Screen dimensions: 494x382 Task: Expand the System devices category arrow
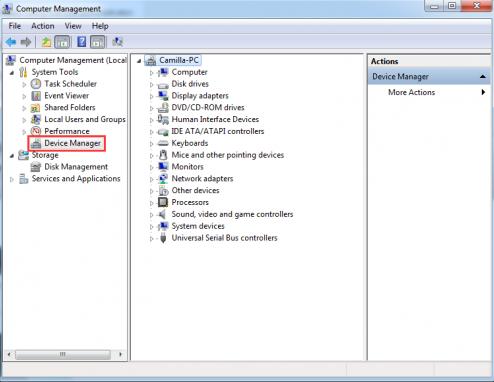(x=152, y=227)
